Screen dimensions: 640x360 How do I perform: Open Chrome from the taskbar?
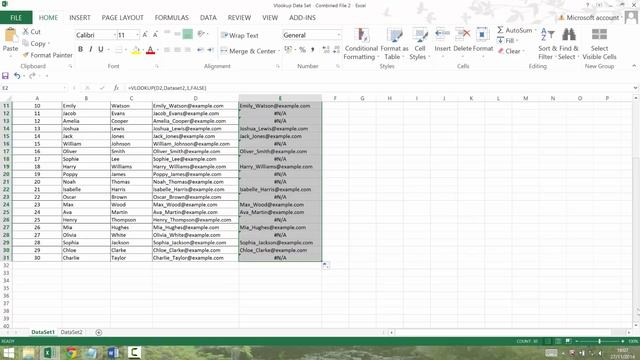pyautogui.click(x=72, y=353)
